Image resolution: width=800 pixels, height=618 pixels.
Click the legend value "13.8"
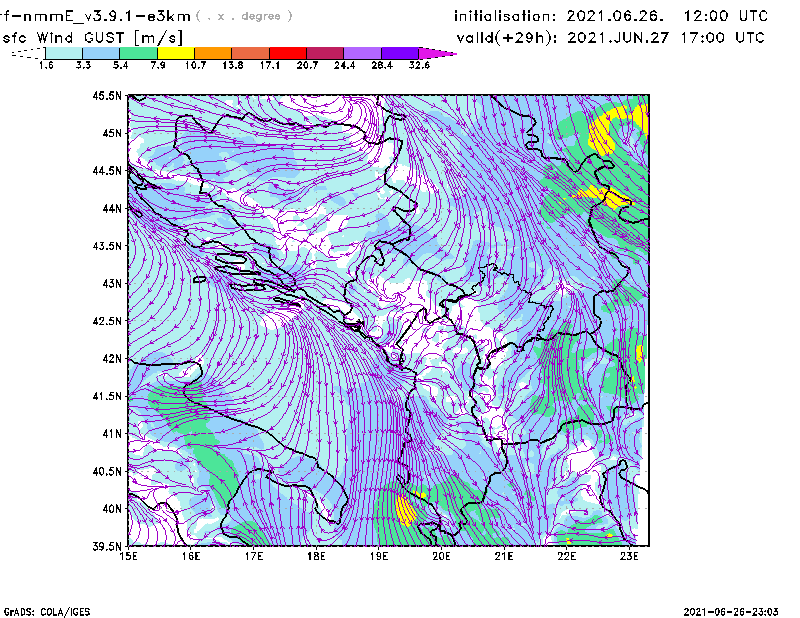(x=233, y=65)
